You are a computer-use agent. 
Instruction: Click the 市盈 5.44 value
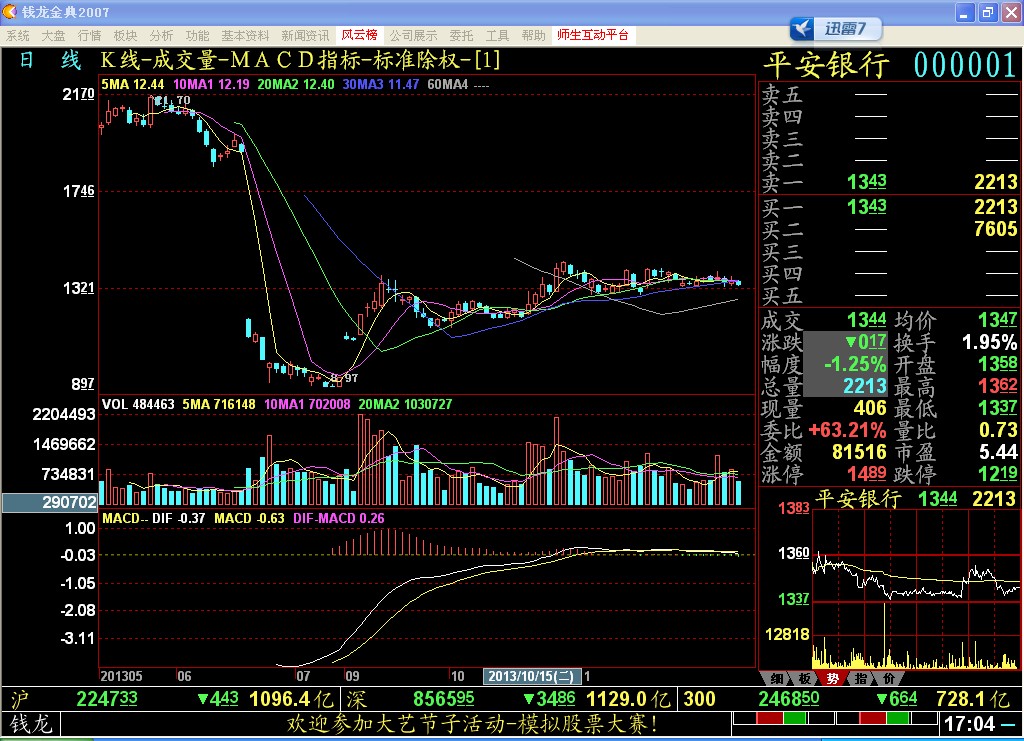click(998, 452)
